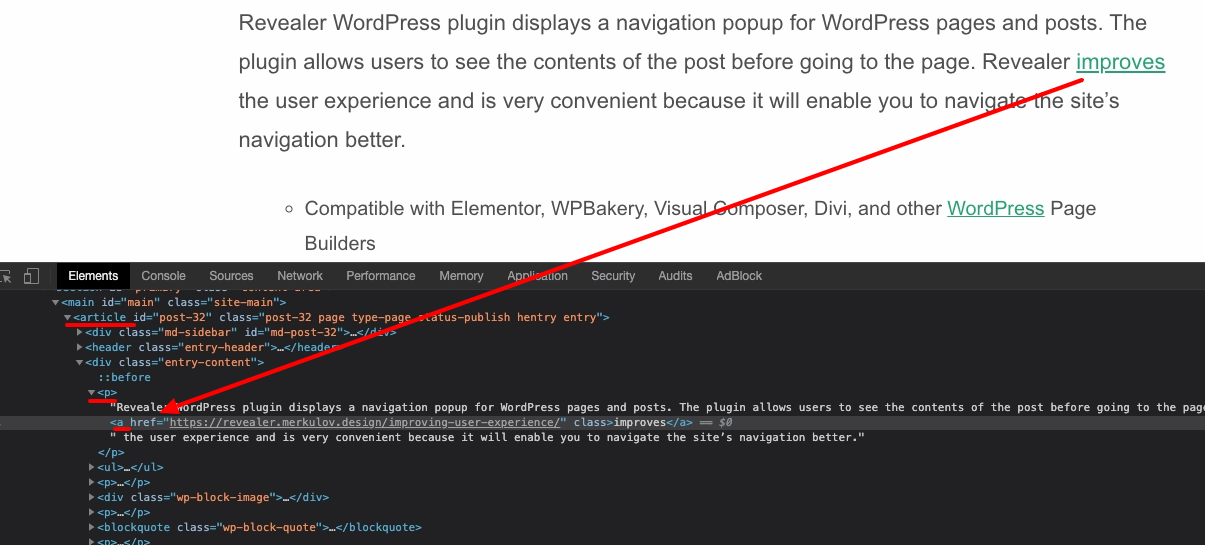Go to the Memory tab

[461, 276]
